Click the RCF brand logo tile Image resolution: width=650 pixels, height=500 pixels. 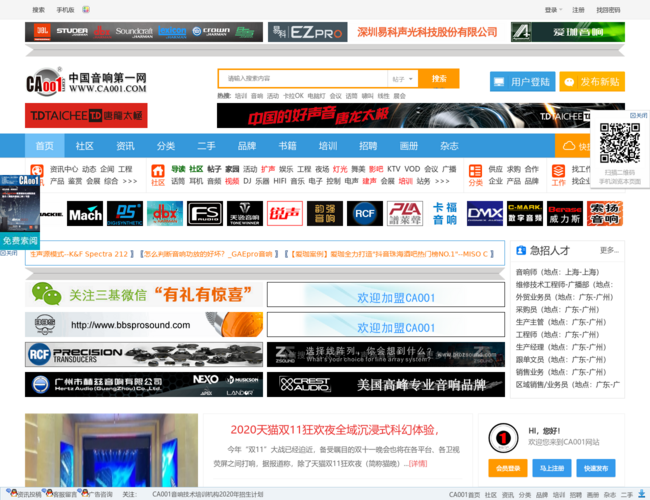(364, 213)
